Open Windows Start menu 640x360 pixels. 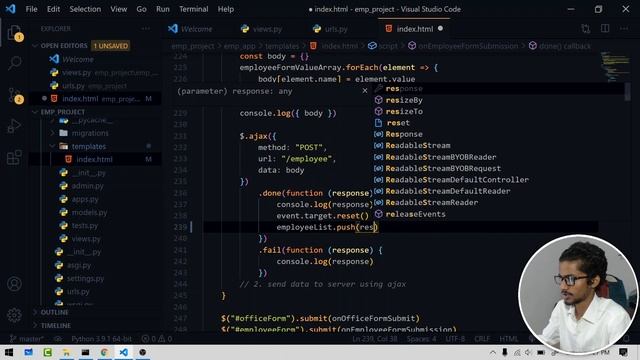[x=9, y=352]
